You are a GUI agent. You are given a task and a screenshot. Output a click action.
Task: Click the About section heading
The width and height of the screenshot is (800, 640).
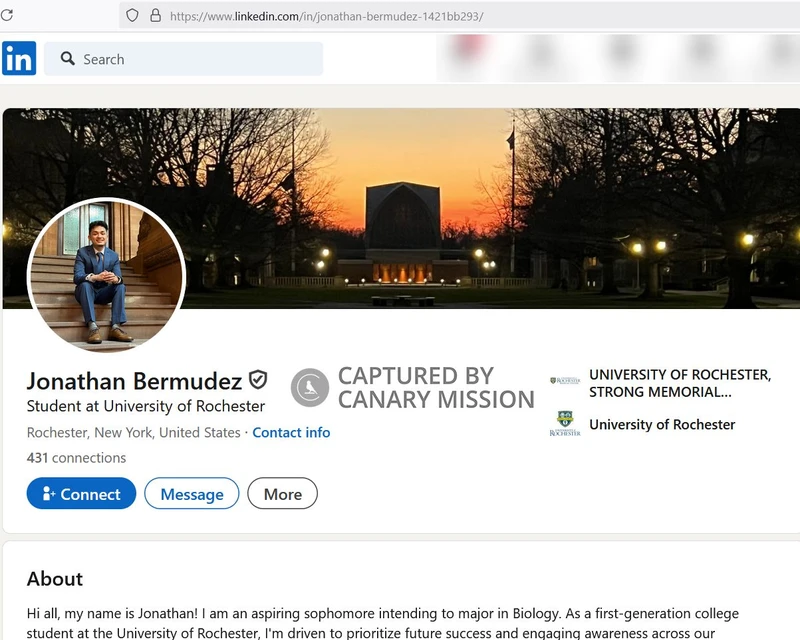pos(55,579)
